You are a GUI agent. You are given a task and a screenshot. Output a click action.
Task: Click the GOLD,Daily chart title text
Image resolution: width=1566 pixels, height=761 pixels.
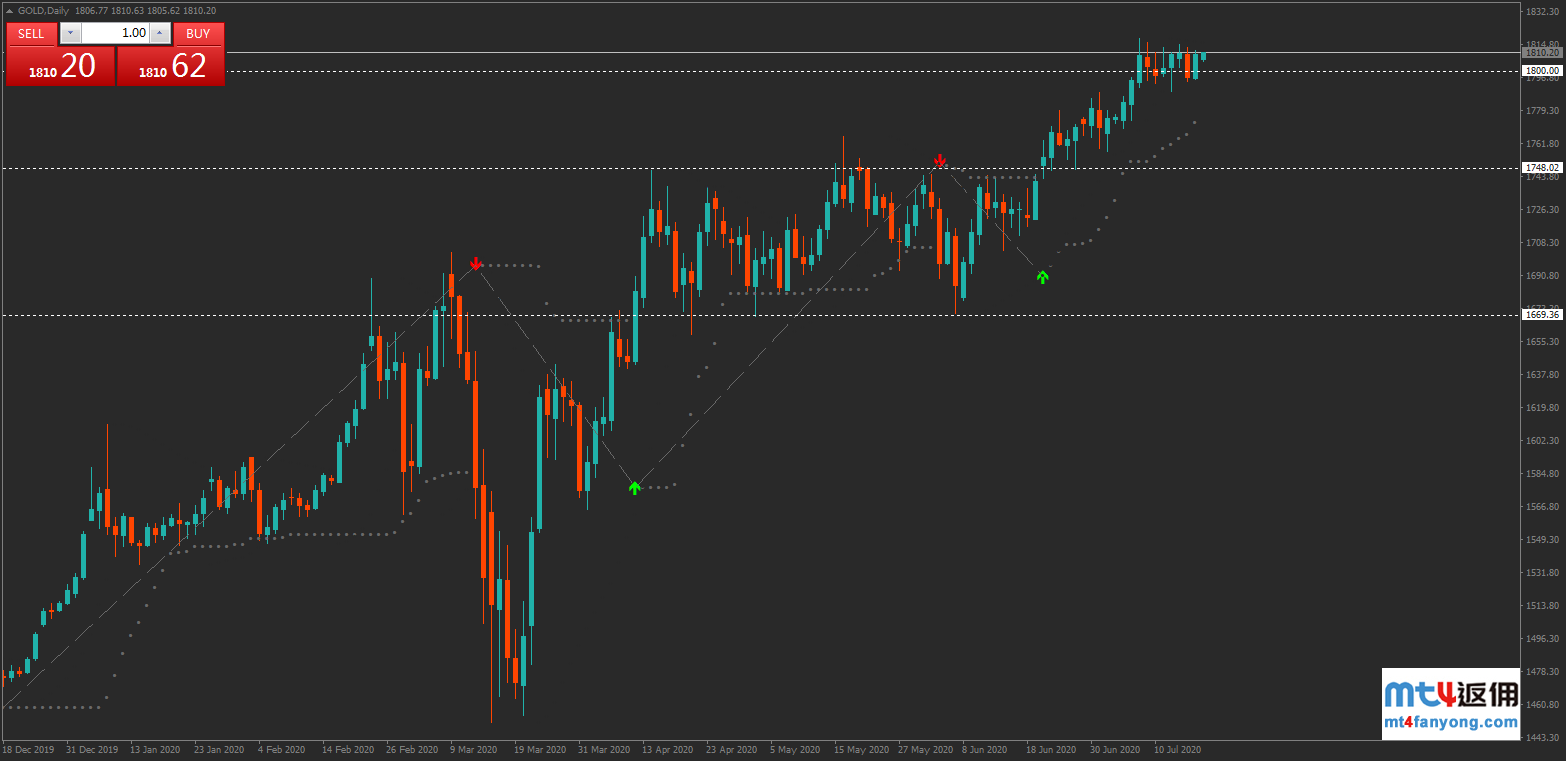[45, 10]
